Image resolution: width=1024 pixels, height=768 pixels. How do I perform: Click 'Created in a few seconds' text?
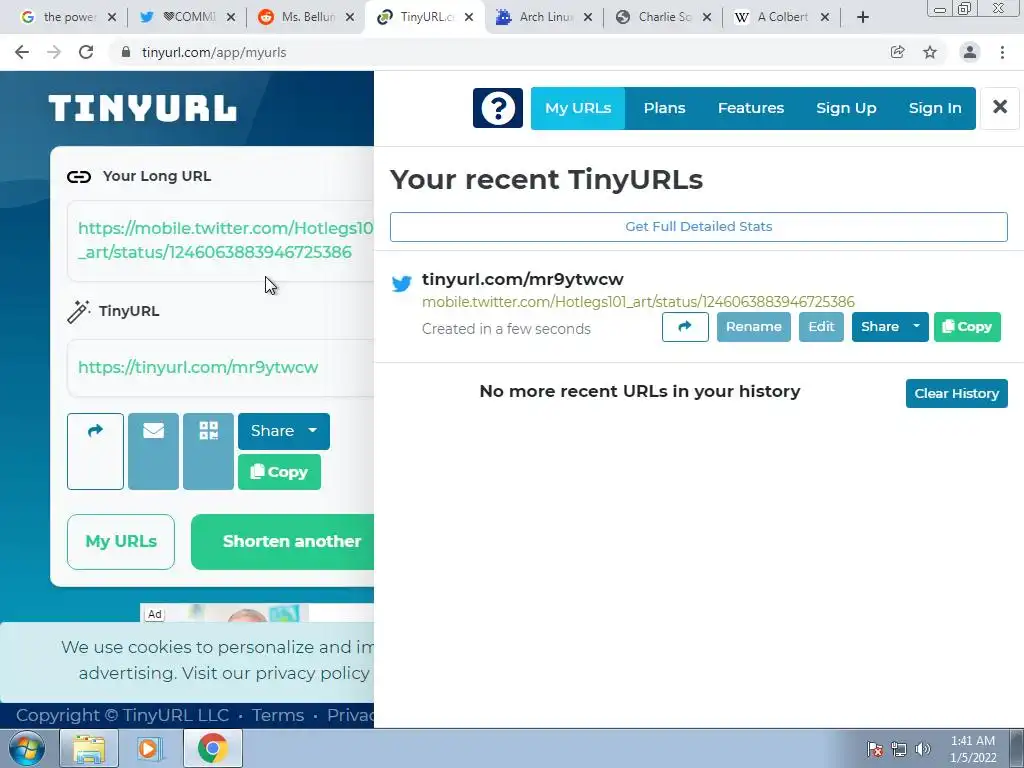[x=506, y=329]
